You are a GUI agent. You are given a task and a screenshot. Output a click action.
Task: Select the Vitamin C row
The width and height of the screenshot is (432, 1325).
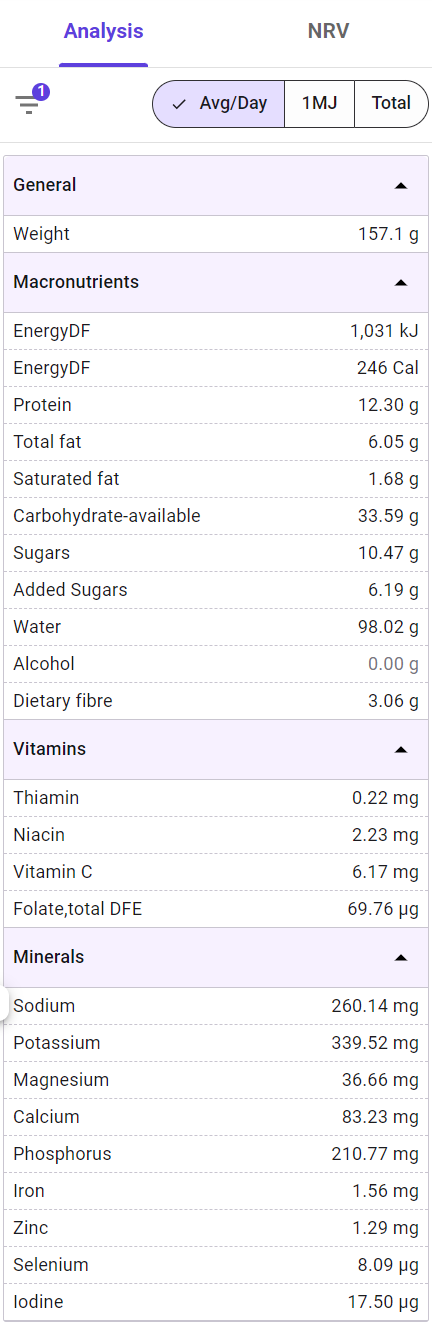click(216, 872)
